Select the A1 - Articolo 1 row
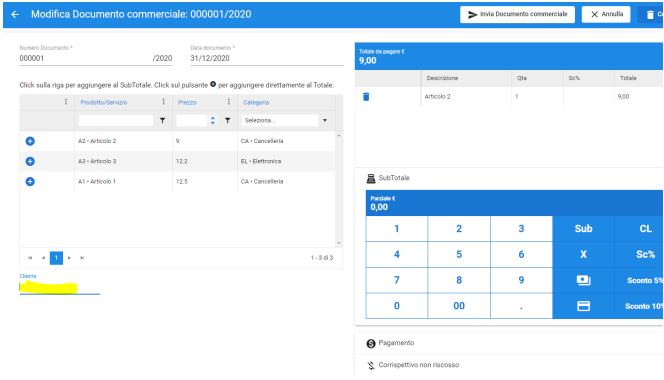 pyautogui.click(x=177, y=182)
